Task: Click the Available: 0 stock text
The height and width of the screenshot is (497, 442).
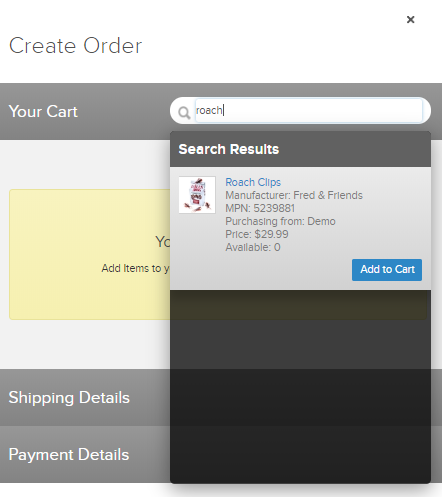Action: click(x=253, y=247)
